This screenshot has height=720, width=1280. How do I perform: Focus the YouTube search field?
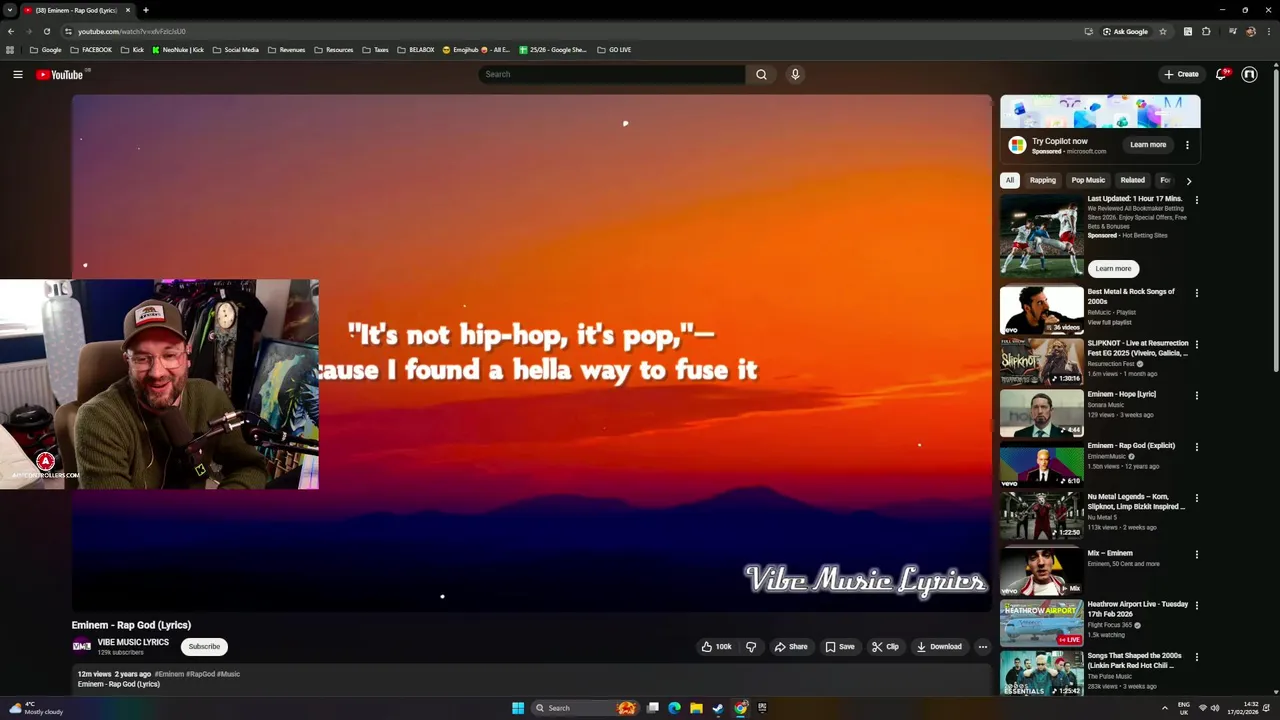click(612, 74)
